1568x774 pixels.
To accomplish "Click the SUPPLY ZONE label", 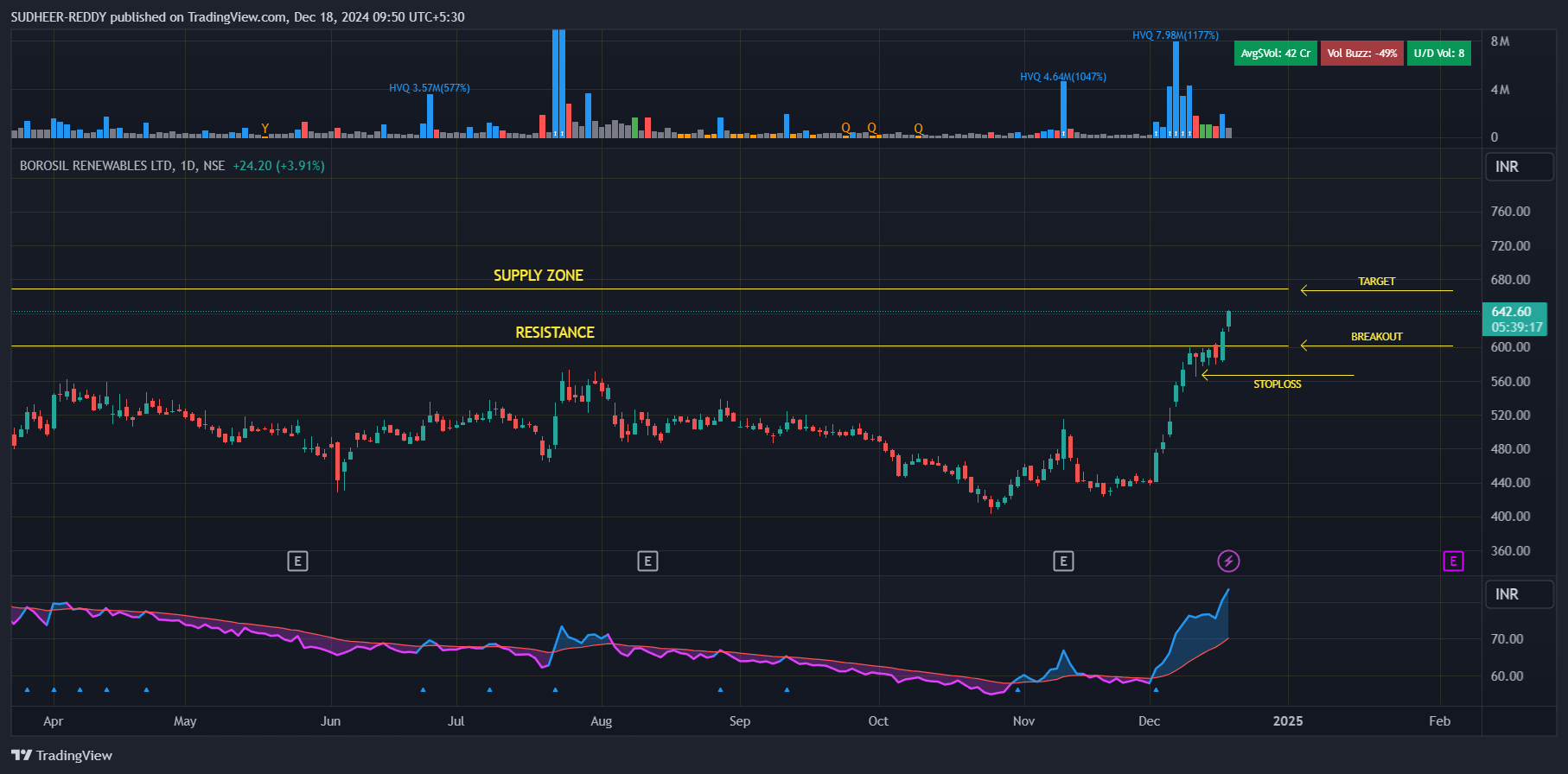I will [538, 276].
